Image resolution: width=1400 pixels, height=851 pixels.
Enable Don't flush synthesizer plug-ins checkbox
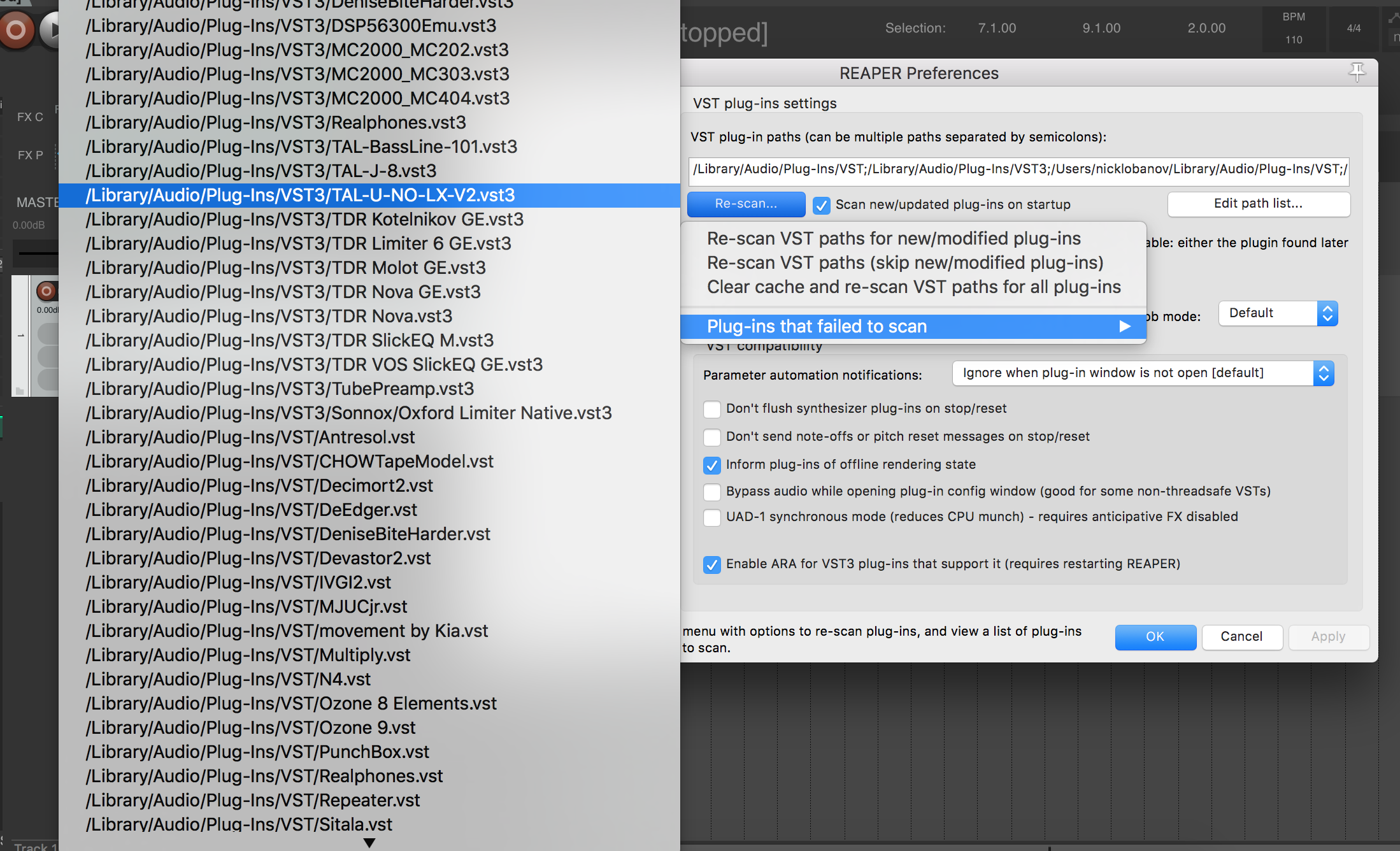(x=711, y=409)
